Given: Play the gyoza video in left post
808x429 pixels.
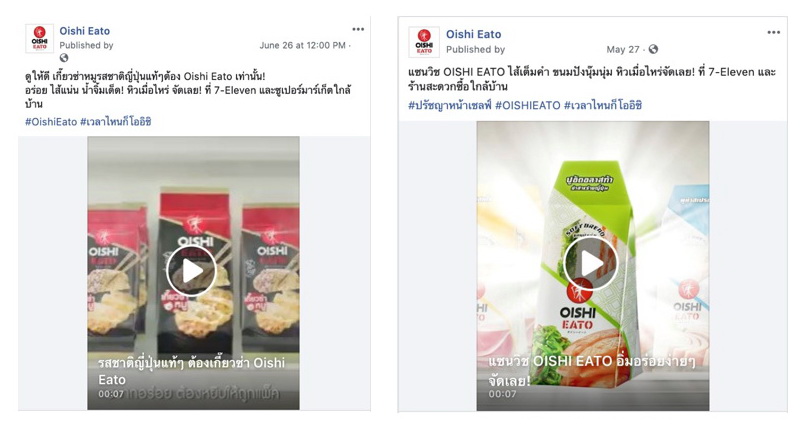Looking at the screenshot, I should (191, 270).
